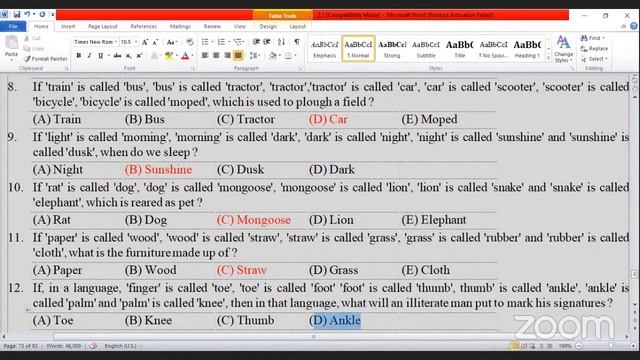The image size is (640, 360).
Task: Apply the Strong style
Action: (x=392, y=49)
